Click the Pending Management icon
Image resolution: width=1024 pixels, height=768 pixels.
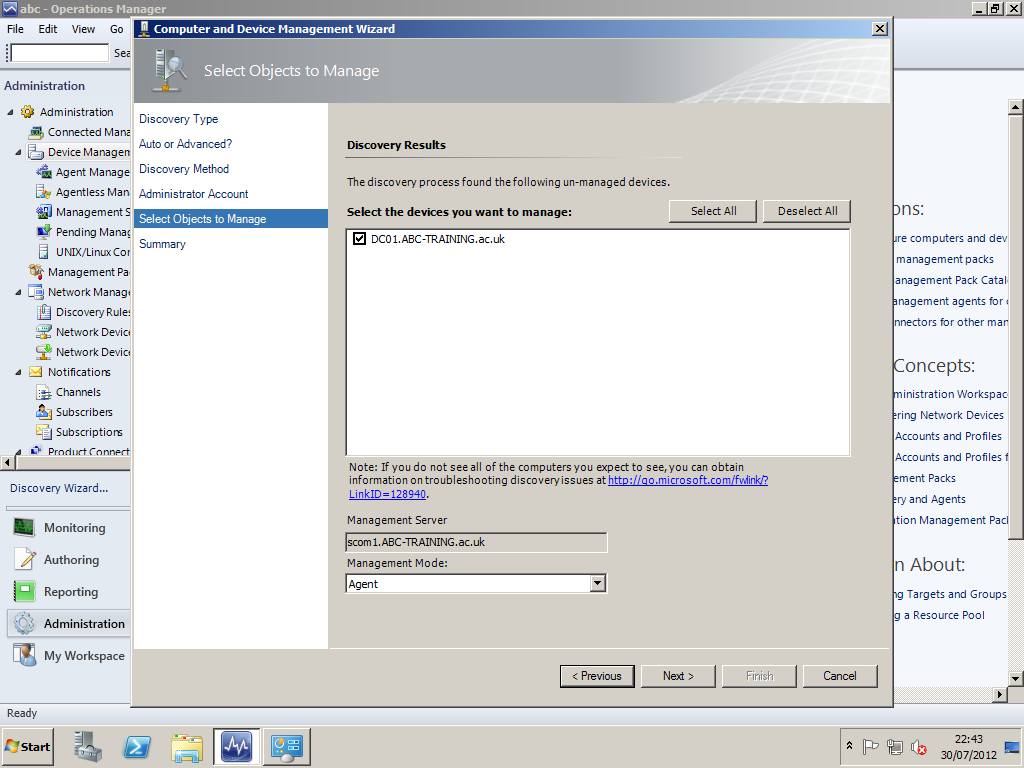pos(44,232)
